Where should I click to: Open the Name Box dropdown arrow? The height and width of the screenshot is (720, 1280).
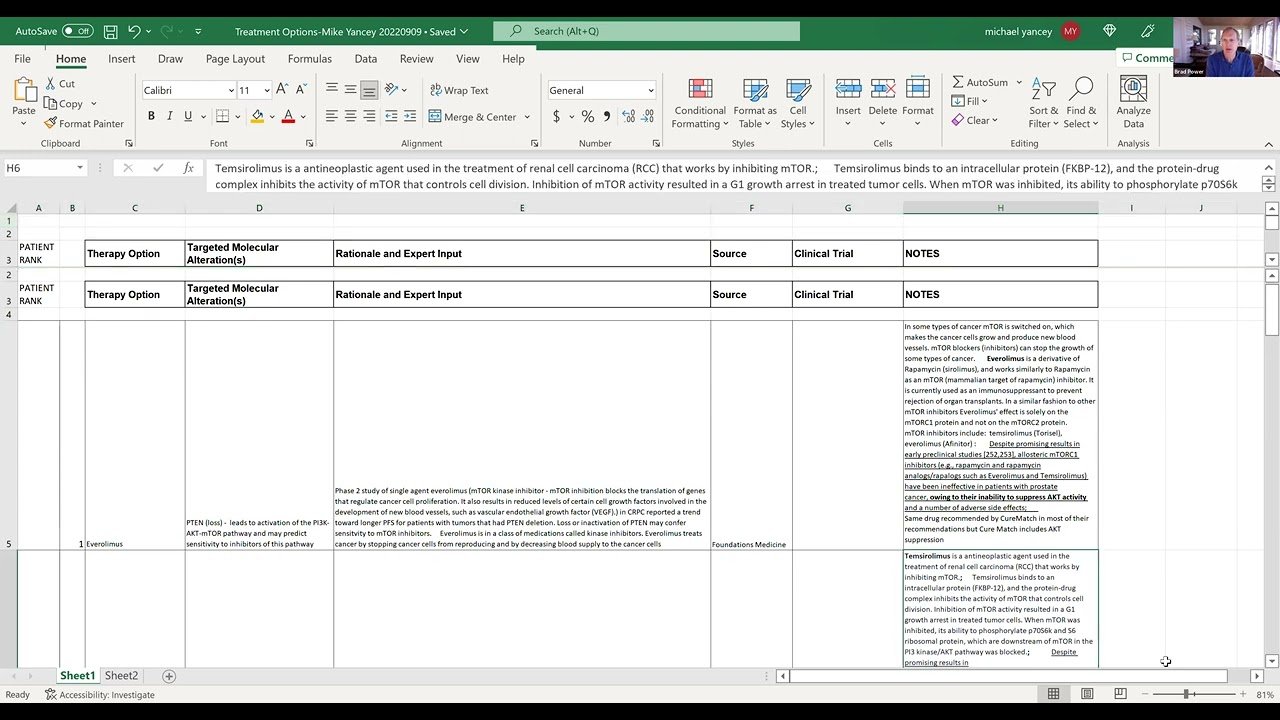click(79, 168)
